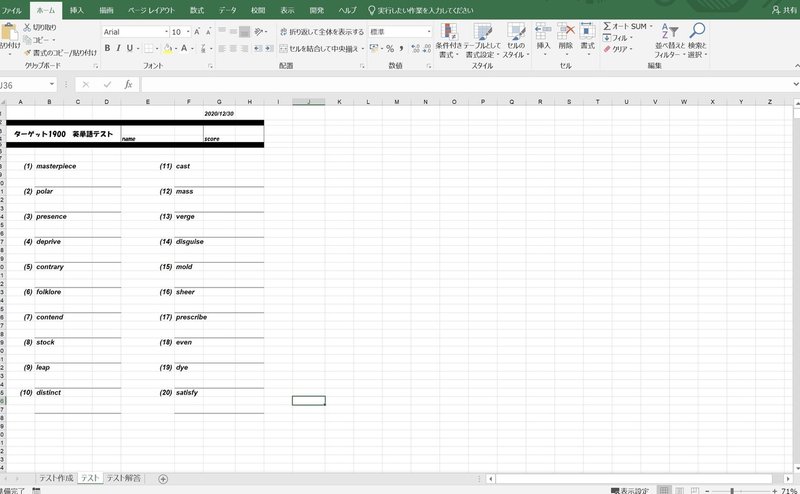Click the Insert Function fx icon

[129, 85]
